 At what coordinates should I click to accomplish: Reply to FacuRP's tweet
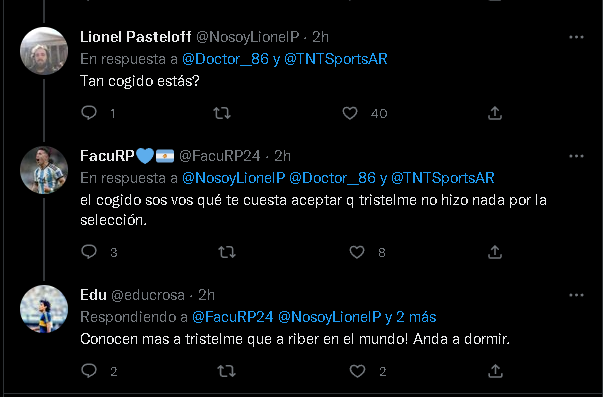coord(89,252)
